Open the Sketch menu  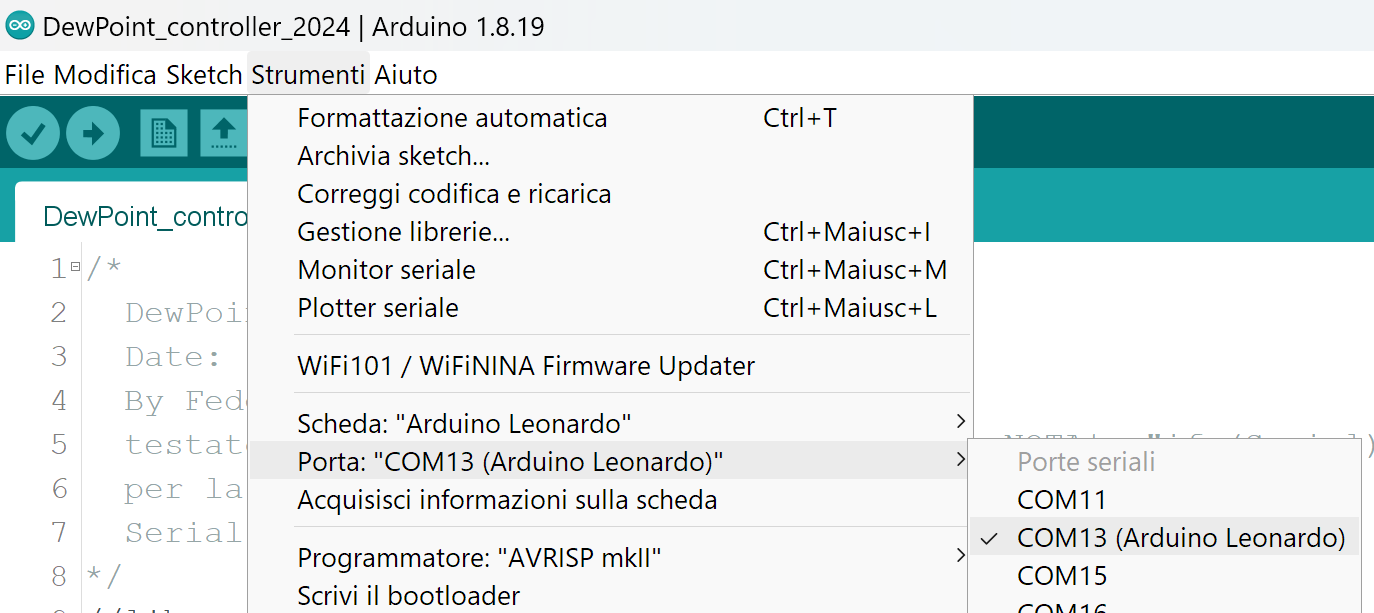204,75
